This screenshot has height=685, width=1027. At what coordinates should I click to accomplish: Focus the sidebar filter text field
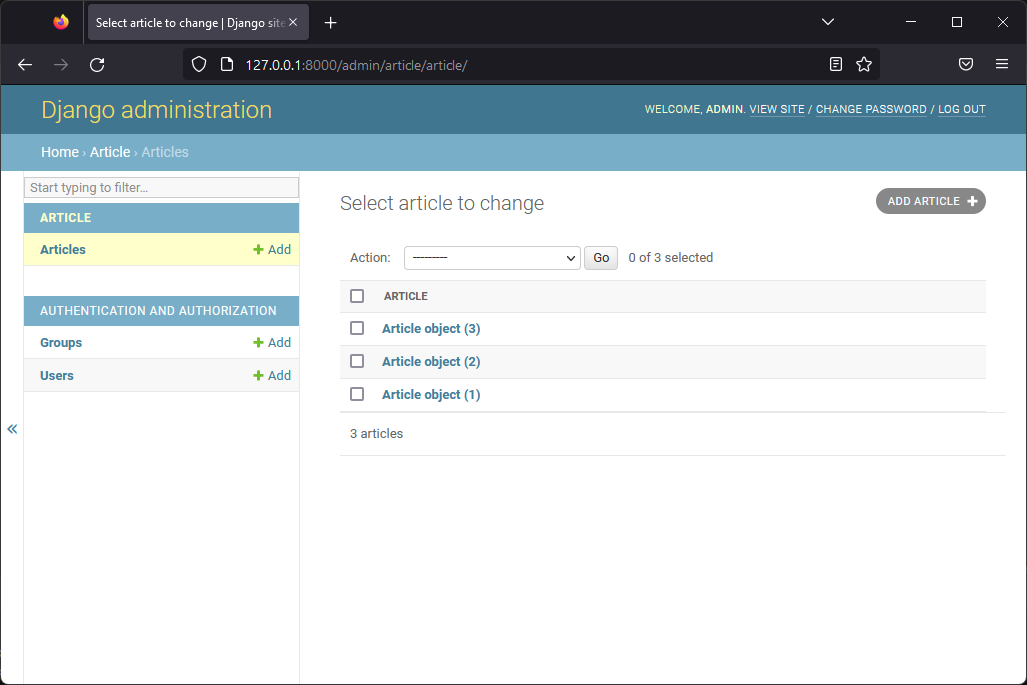[x=161, y=188]
